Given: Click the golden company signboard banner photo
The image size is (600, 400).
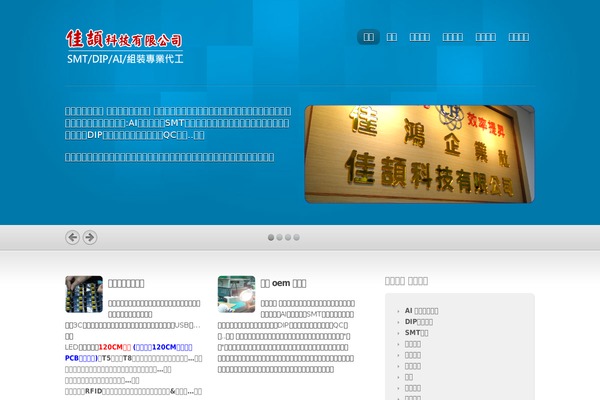Looking at the screenshot, I should click(x=419, y=154).
